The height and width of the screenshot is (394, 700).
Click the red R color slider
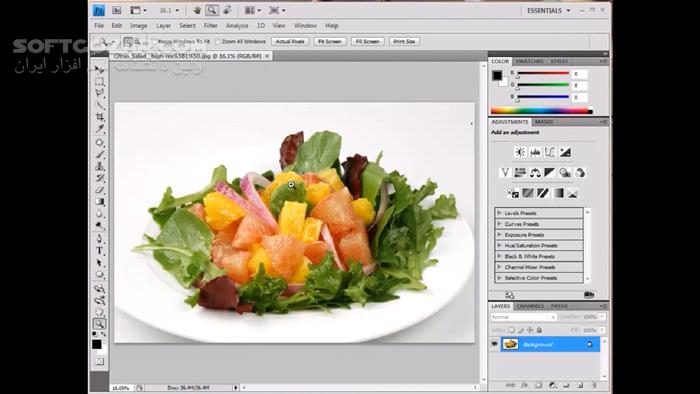point(543,73)
